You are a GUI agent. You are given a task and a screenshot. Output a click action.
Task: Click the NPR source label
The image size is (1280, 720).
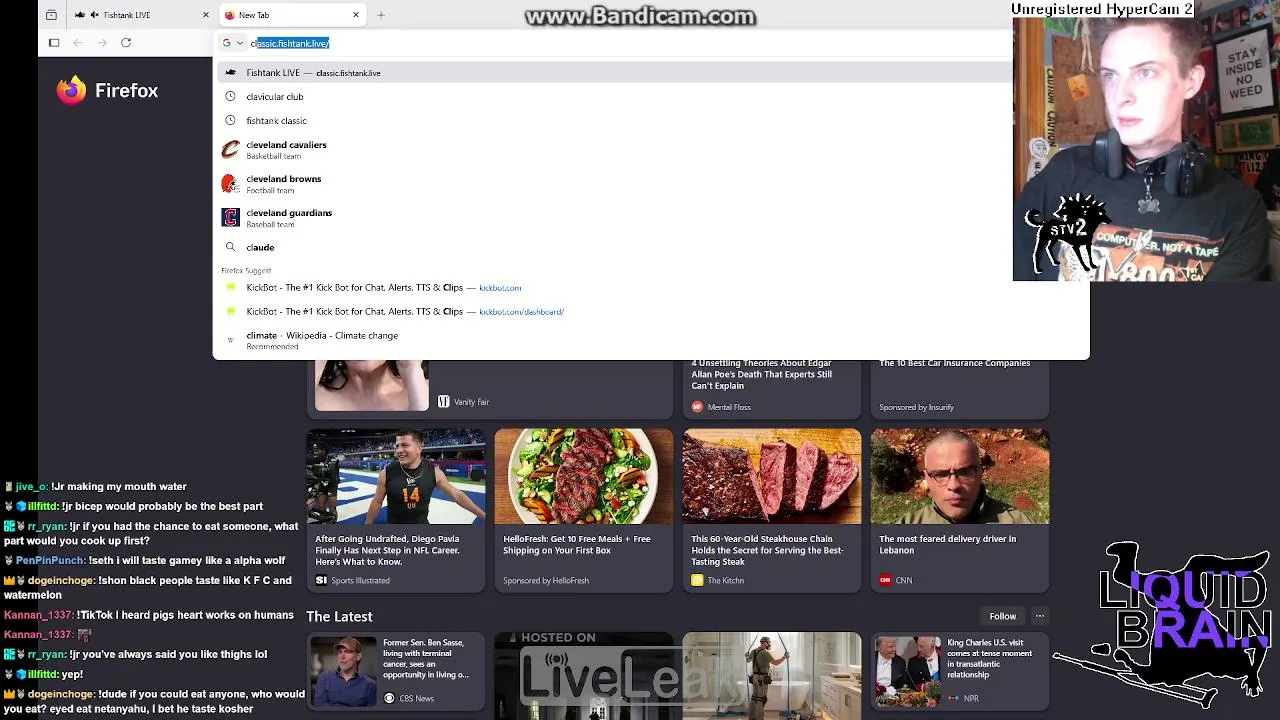[963, 698]
